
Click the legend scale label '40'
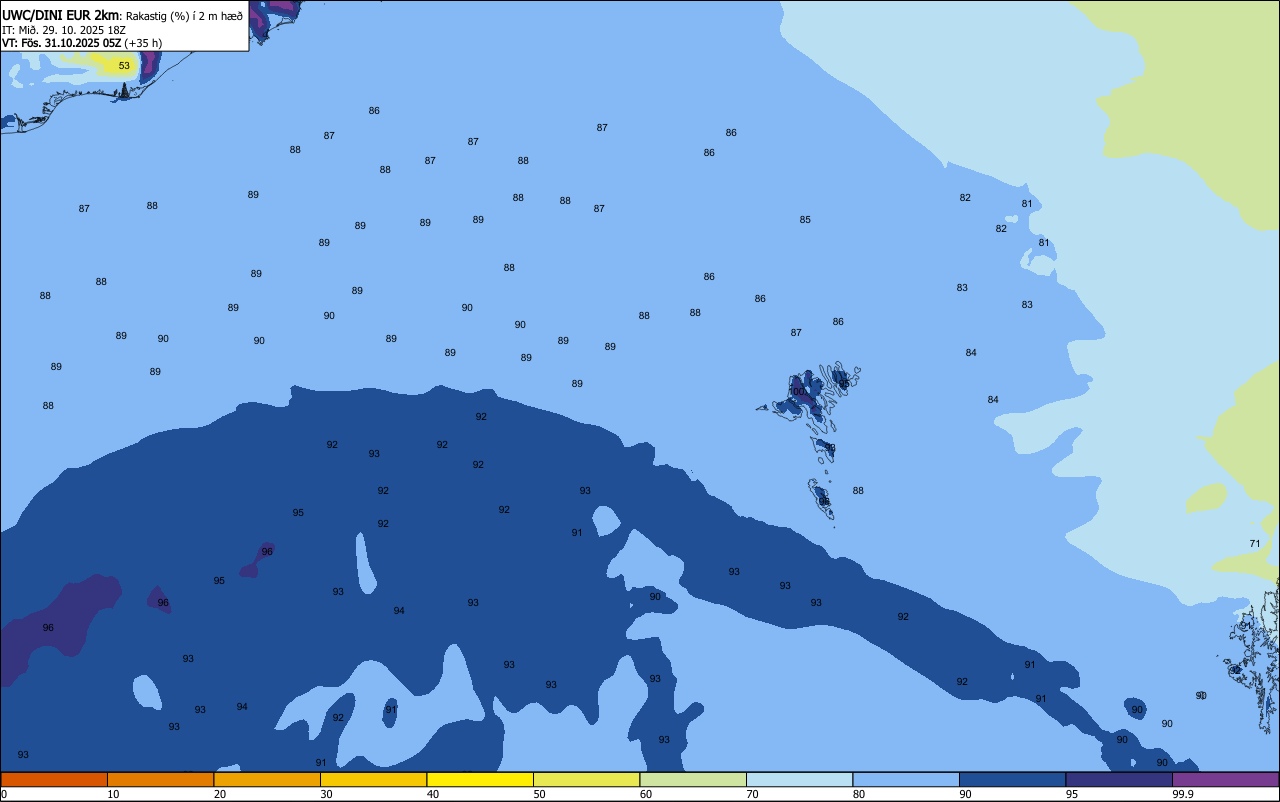[x=433, y=794]
